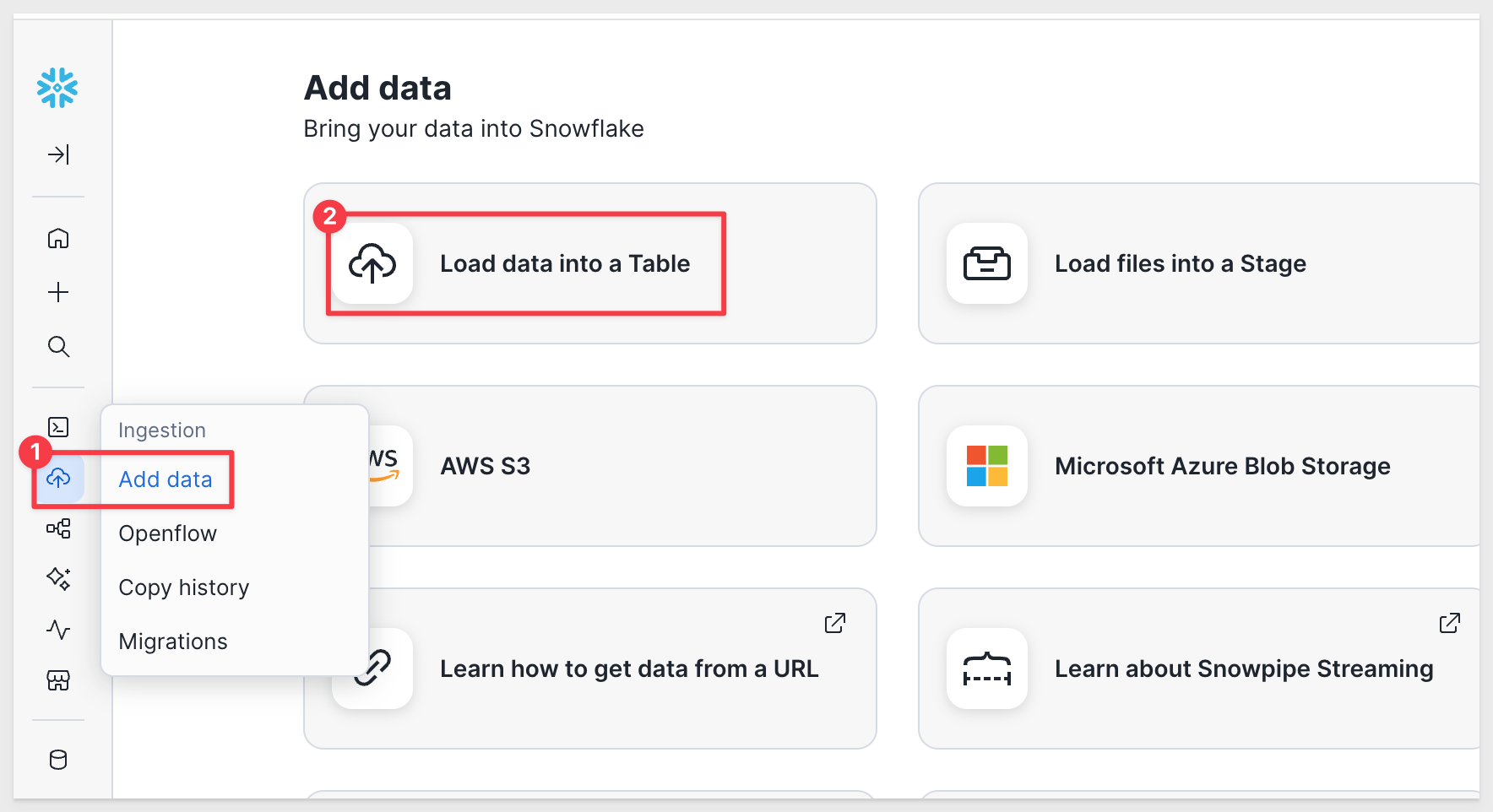Image resolution: width=1493 pixels, height=812 pixels.
Task: Click the plus Create icon
Action: [58, 292]
